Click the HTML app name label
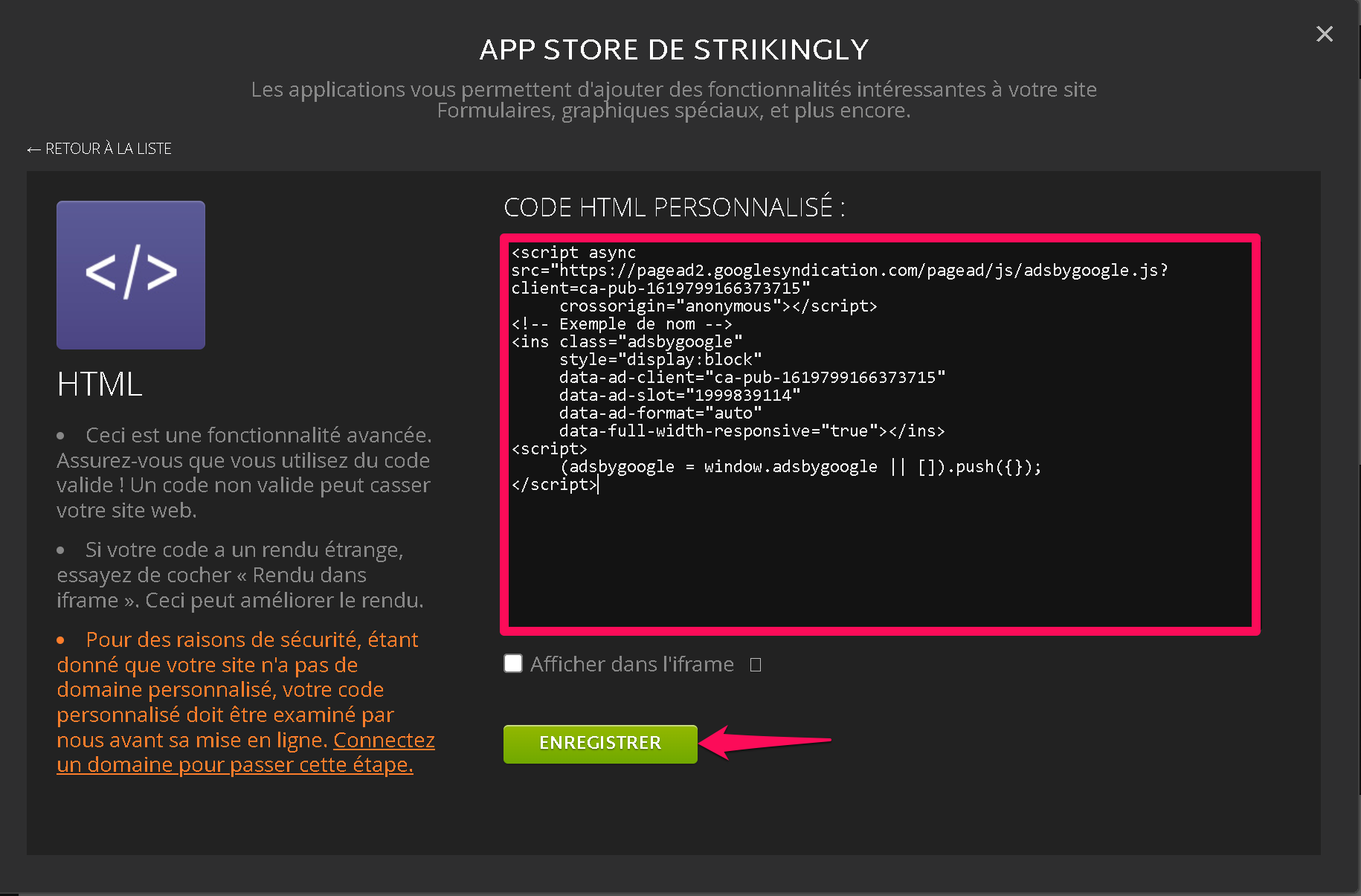This screenshot has width=1361, height=896. 100,384
